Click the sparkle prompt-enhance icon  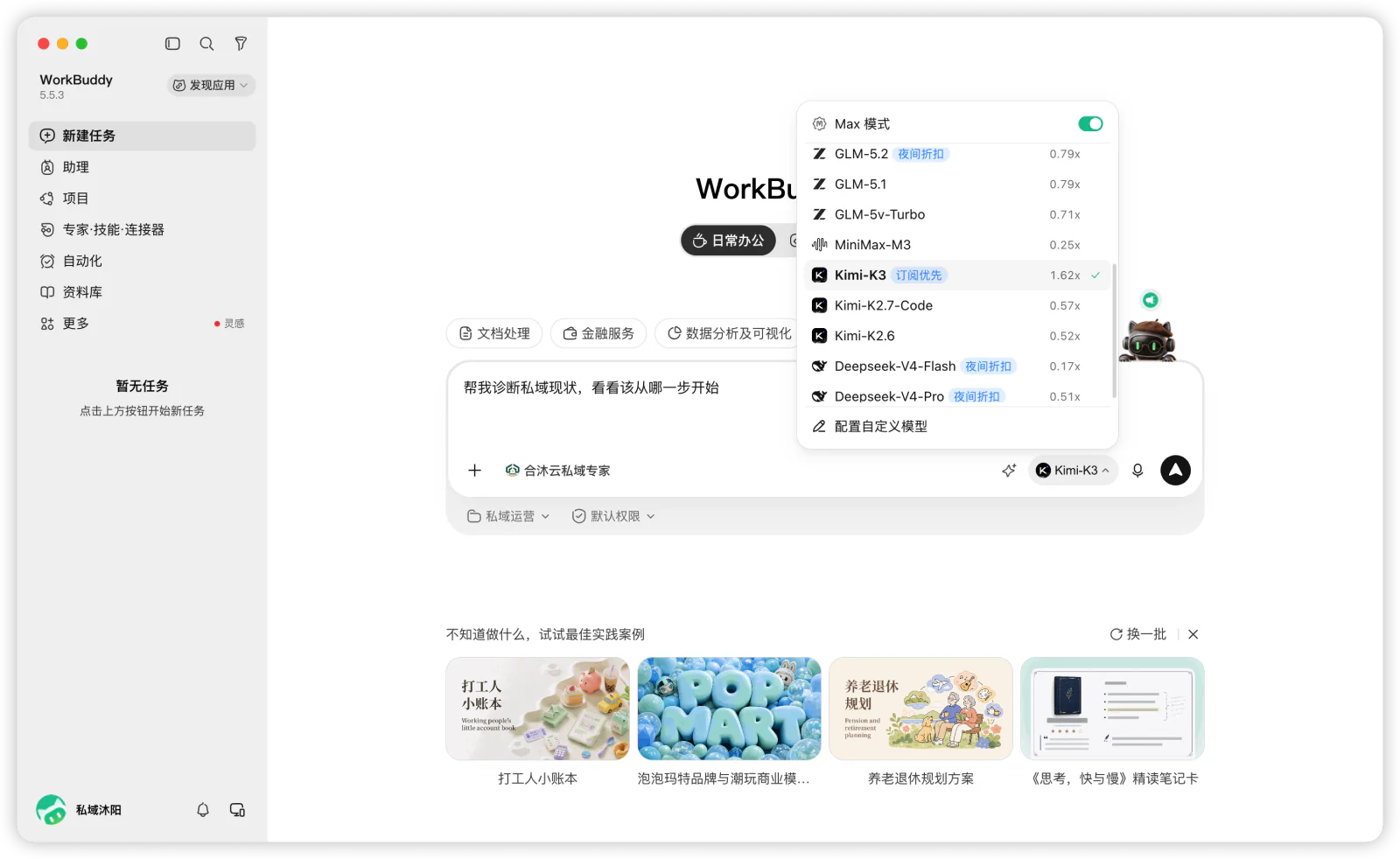click(x=1009, y=471)
